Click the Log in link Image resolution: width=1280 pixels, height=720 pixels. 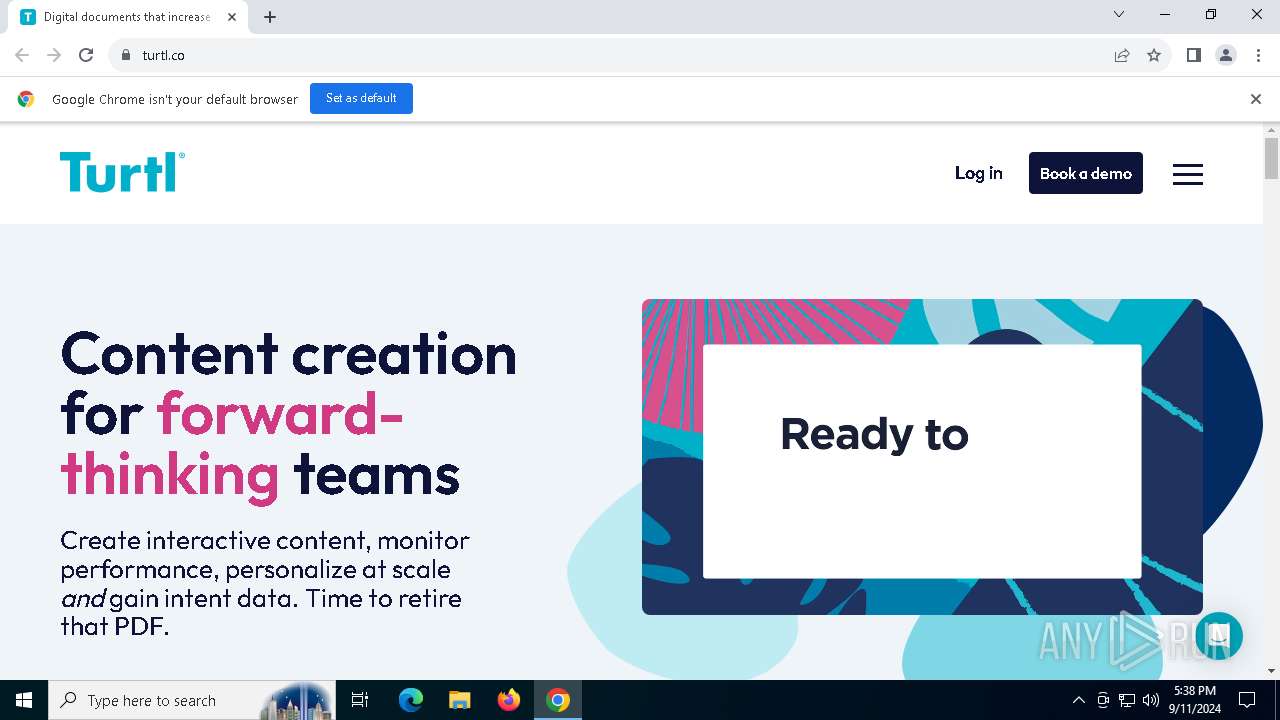coord(978,173)
